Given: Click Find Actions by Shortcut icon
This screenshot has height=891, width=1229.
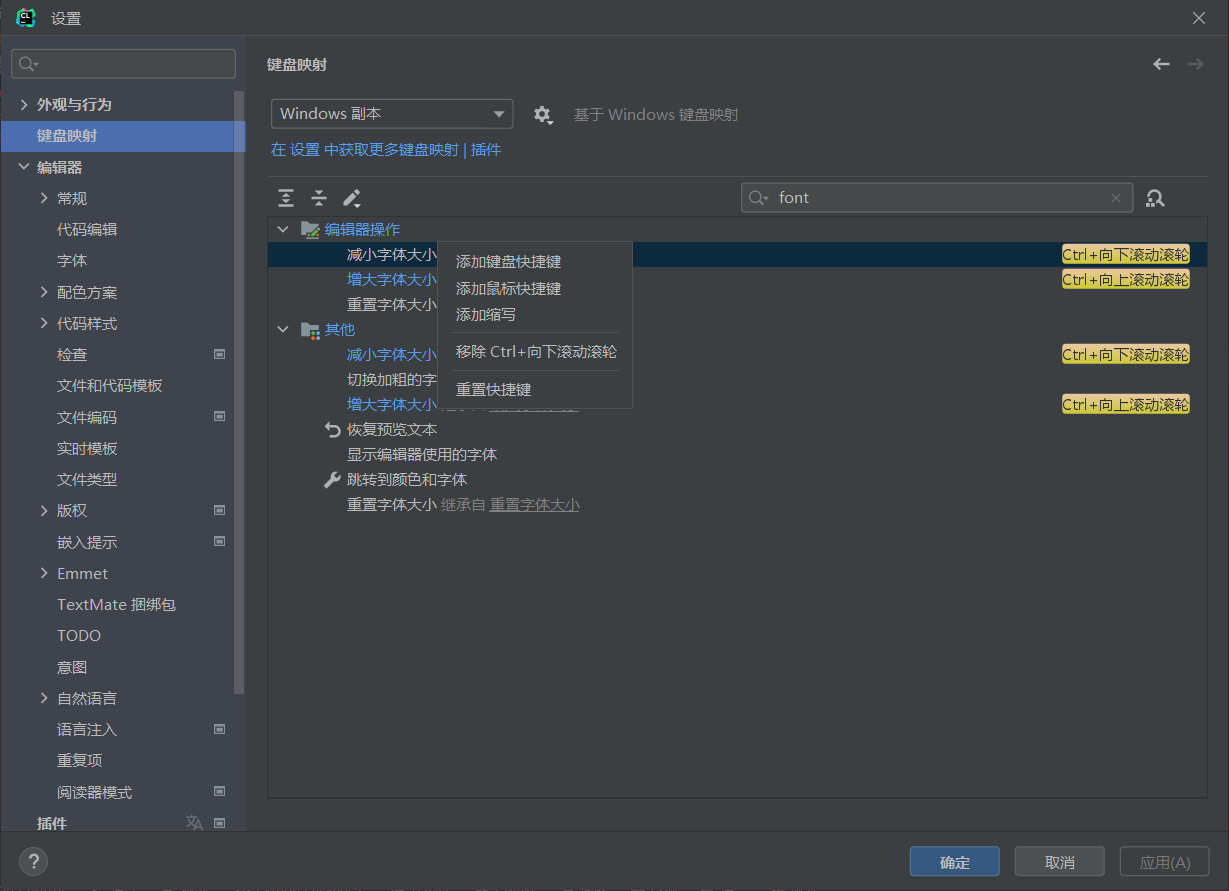Looking at the screenshot, I should 1155,198.
